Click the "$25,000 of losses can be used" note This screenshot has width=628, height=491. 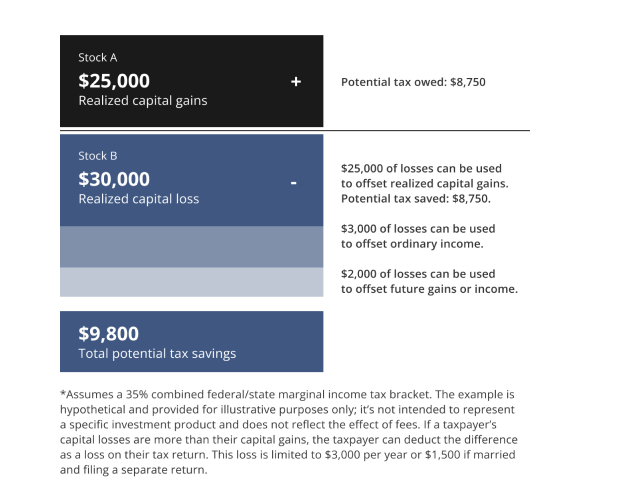point(421,168)
